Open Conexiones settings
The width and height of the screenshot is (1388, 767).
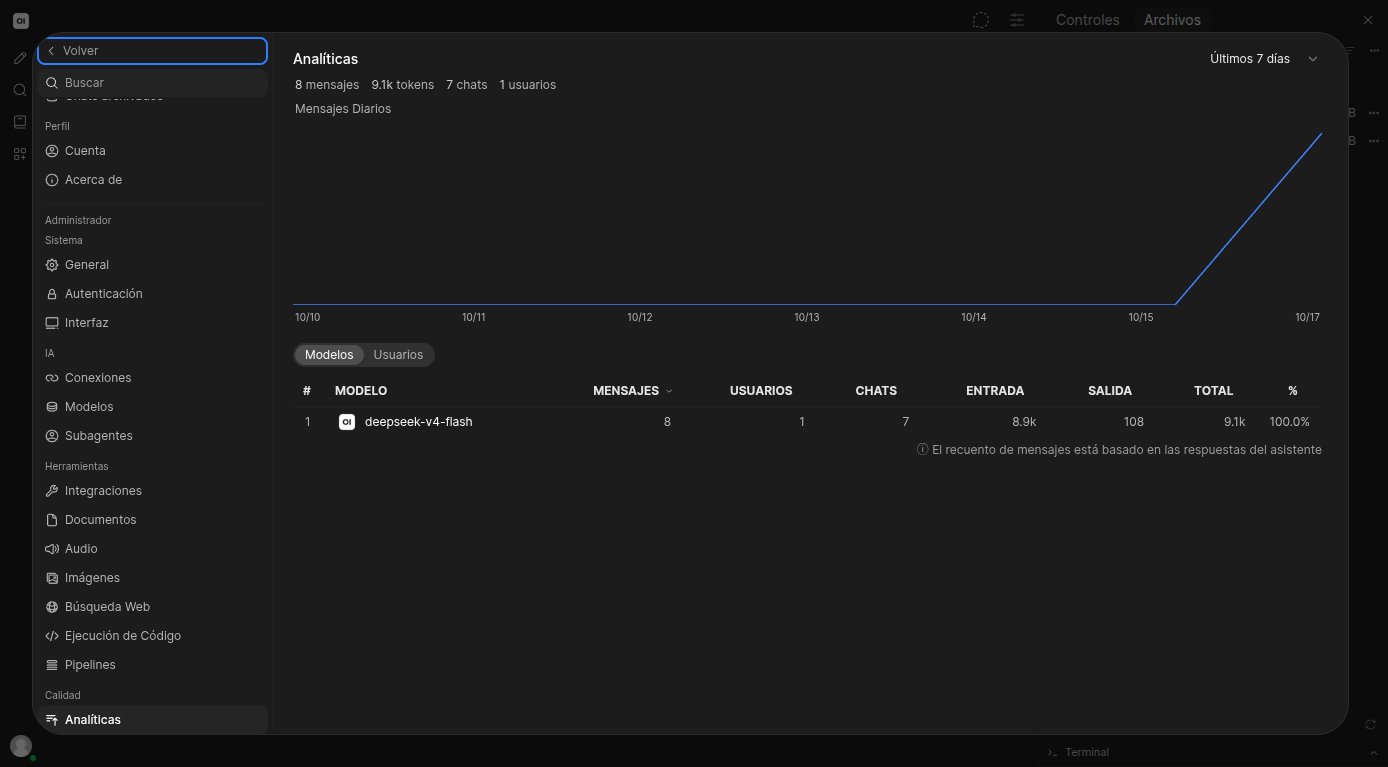point(152,378)
